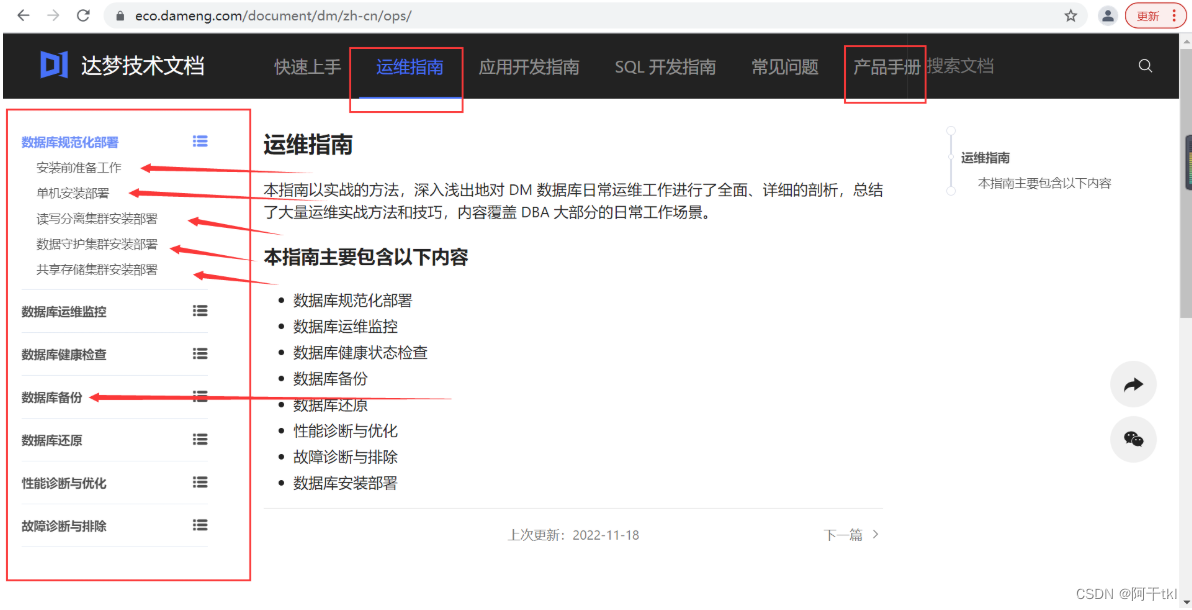
Task: Go to next article via 下一篇
Action: point(851,535)
